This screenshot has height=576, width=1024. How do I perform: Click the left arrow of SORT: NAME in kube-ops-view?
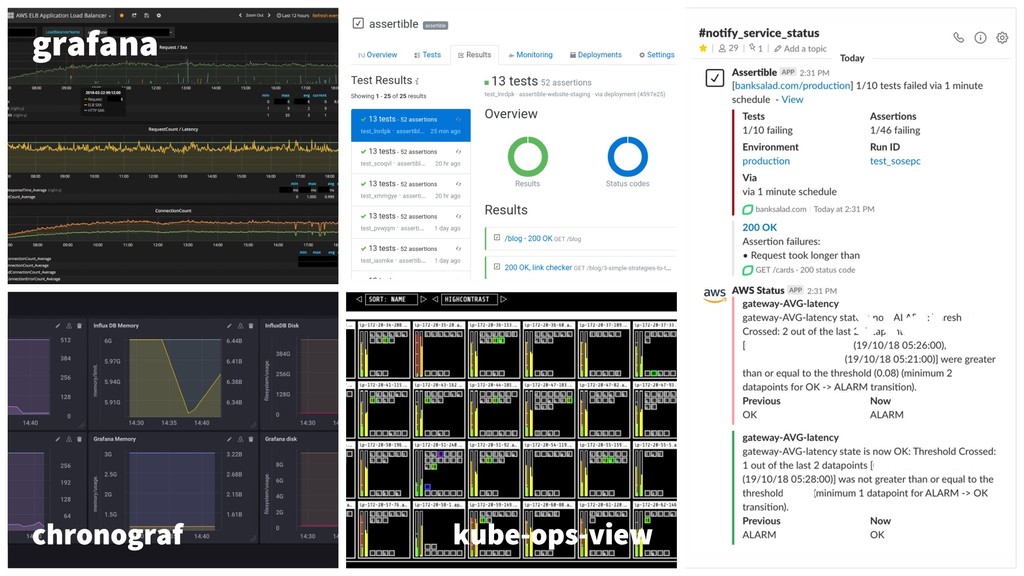[359, 299]
